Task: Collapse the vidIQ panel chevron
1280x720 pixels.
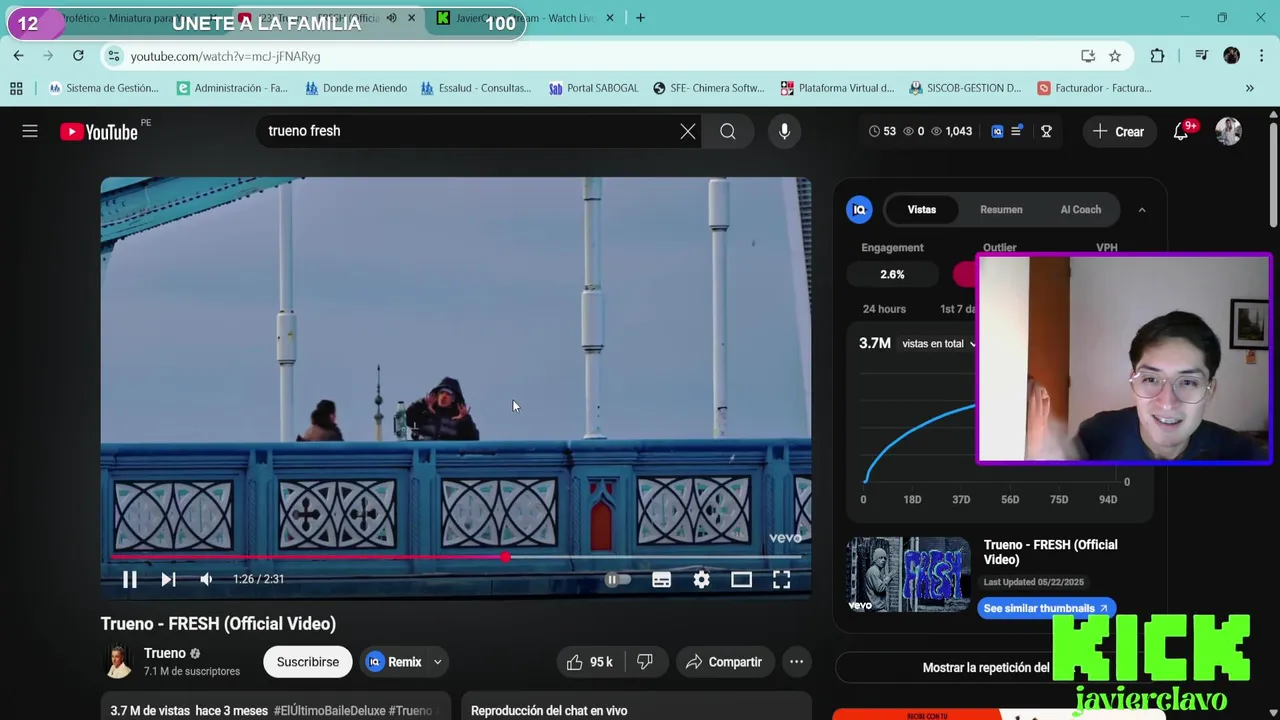Action: point(1141,210)
